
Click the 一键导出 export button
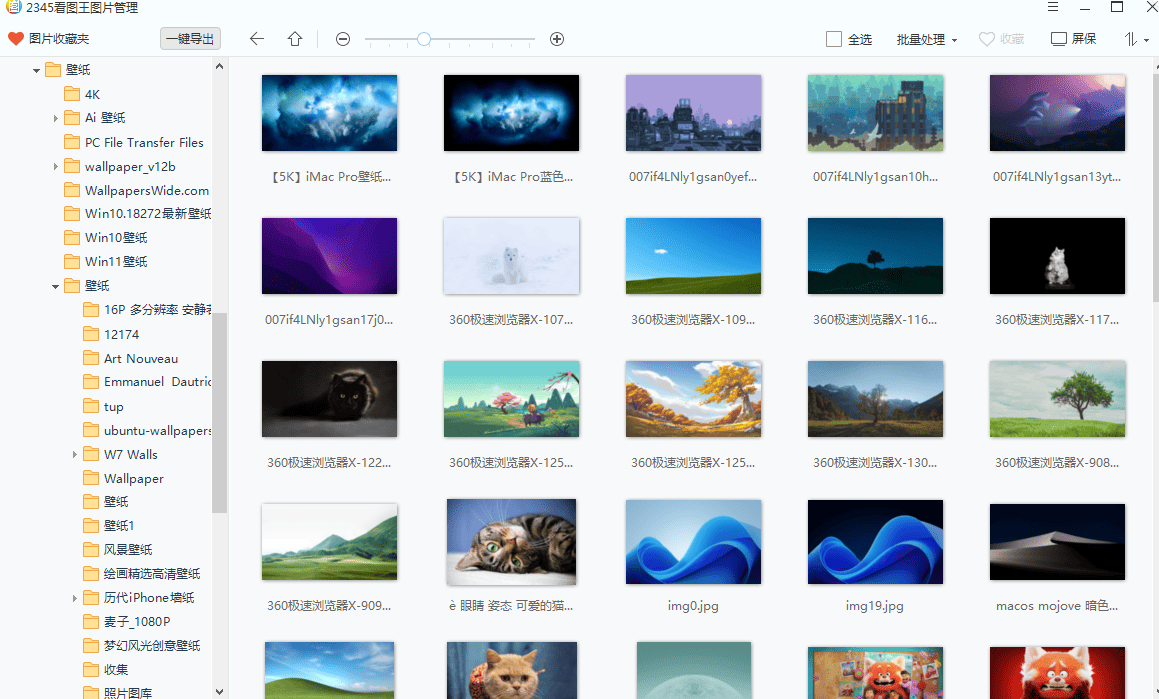point(190,38)
